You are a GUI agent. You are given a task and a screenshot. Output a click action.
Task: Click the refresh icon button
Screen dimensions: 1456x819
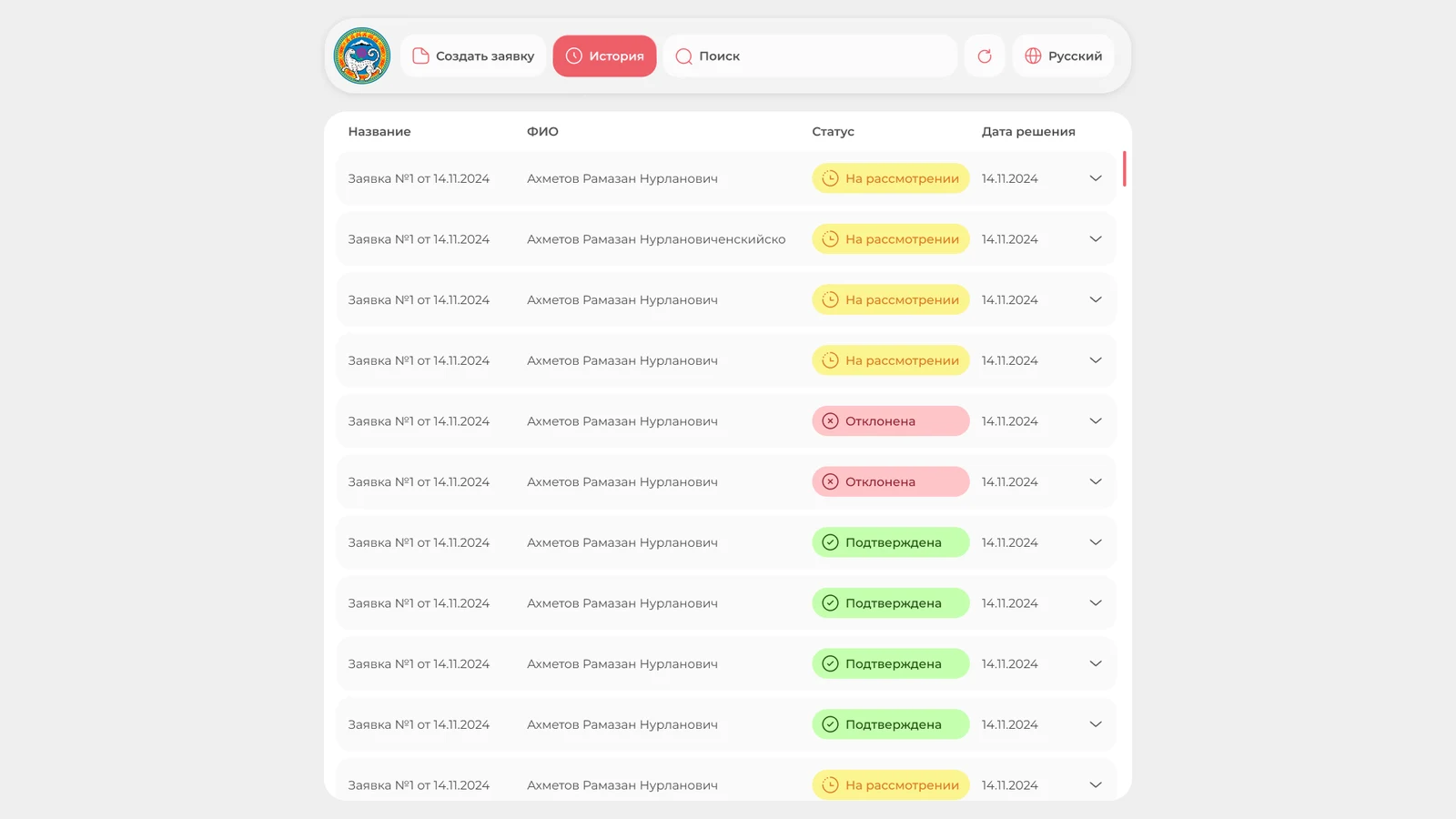tap(985, 56)
